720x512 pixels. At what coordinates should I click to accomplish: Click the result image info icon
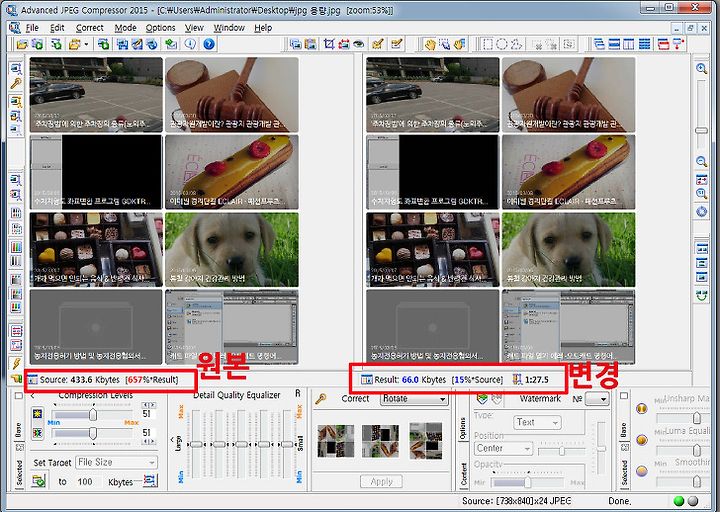[x=366, y=379]
